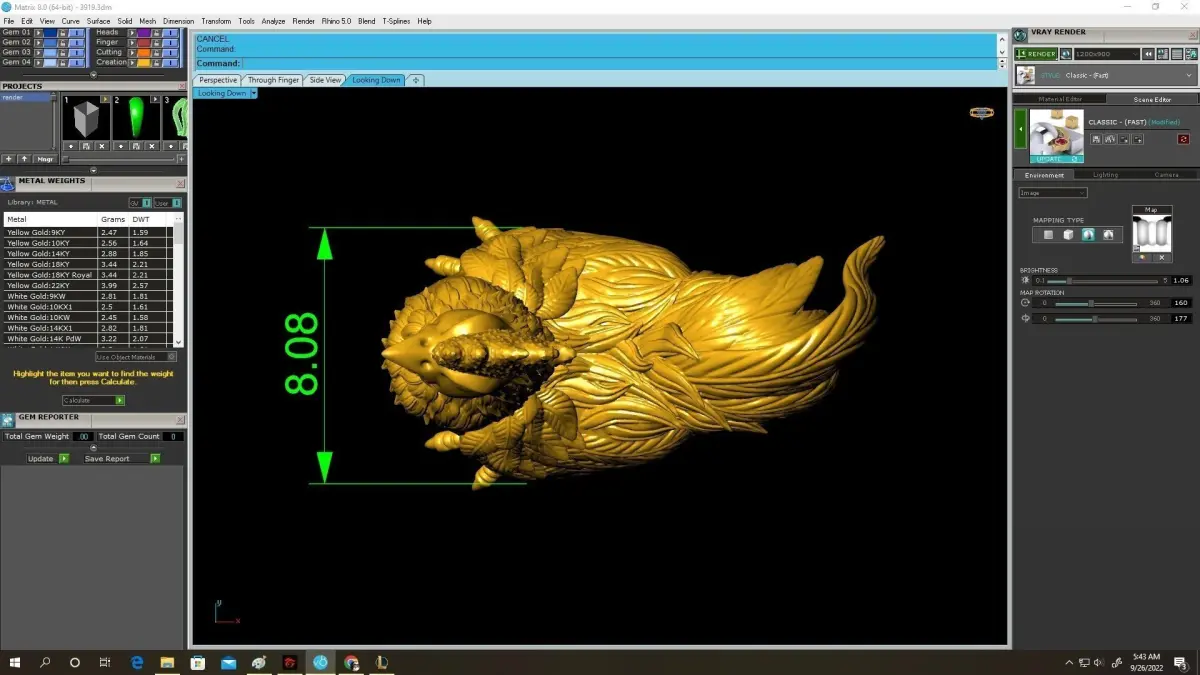Switch to the Side View viewport tab
This screenshot has height=675, width=1200.
coord(325,80)
